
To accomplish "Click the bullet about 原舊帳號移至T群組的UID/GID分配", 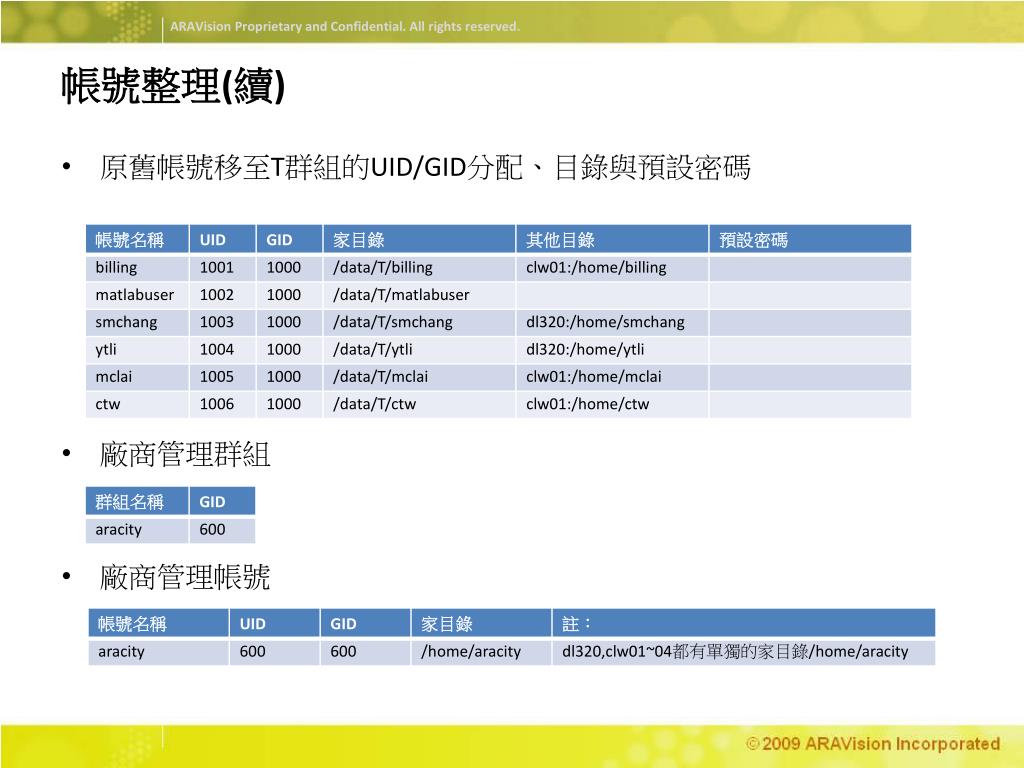I will click(x=424, y=167).
